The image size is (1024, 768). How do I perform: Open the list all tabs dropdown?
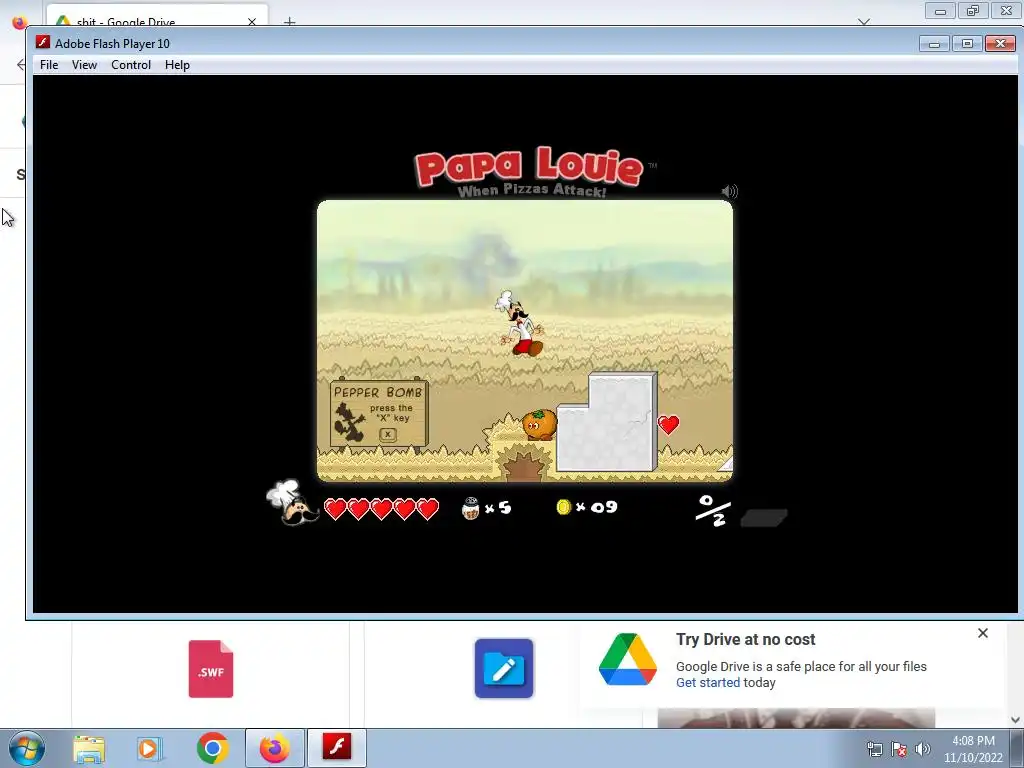click(x=864, y=22)
